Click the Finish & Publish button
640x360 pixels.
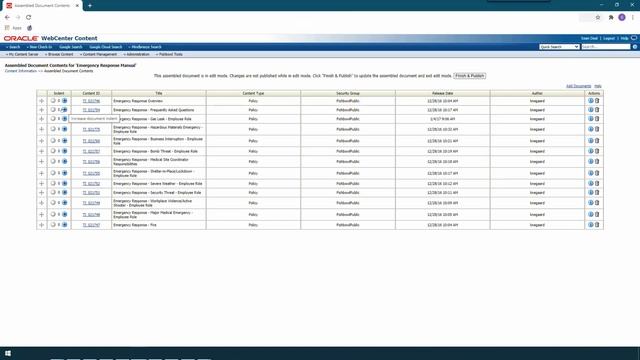coord(470,76)
